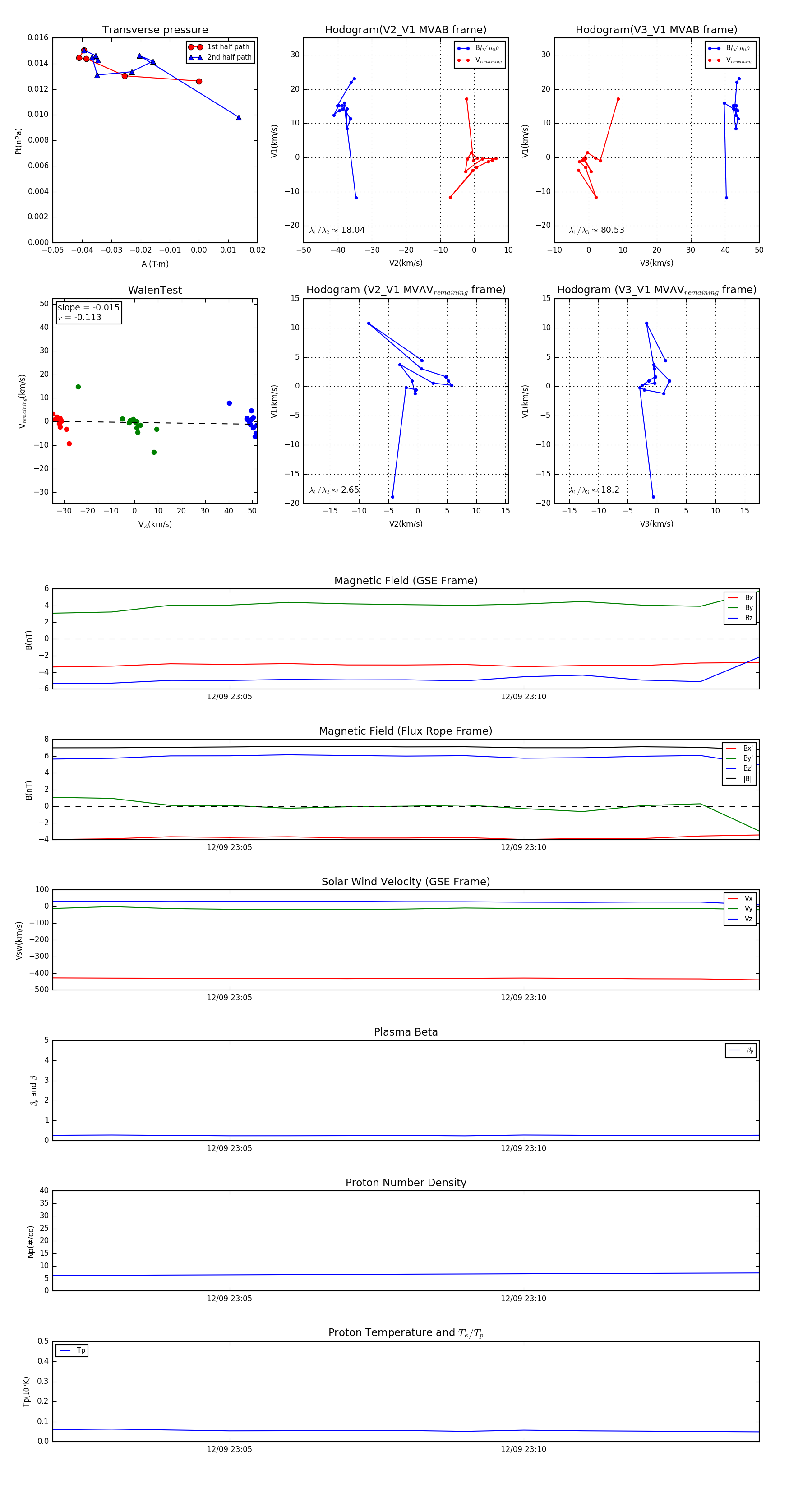Click the 'Magnetic Field (GSE Frame)' title

[406, 581]
